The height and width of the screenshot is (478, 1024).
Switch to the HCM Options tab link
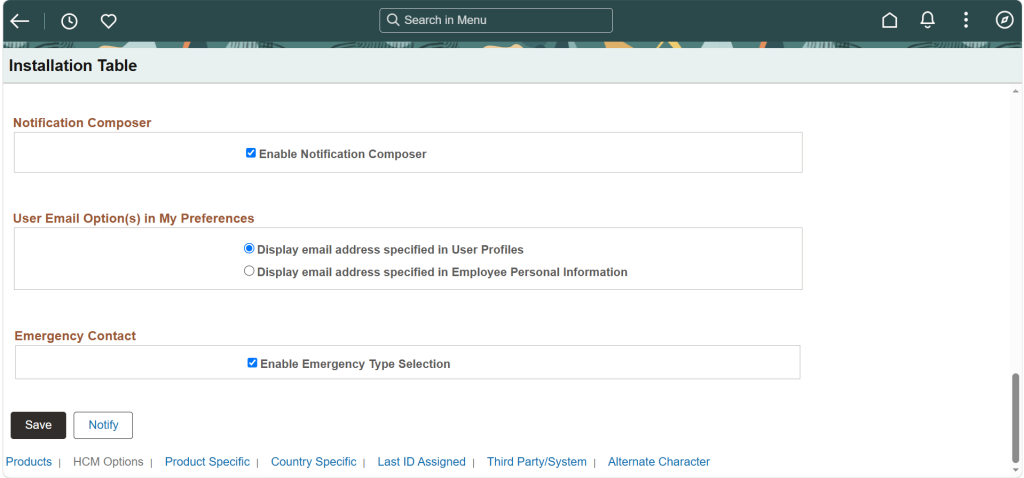(108, 462)
